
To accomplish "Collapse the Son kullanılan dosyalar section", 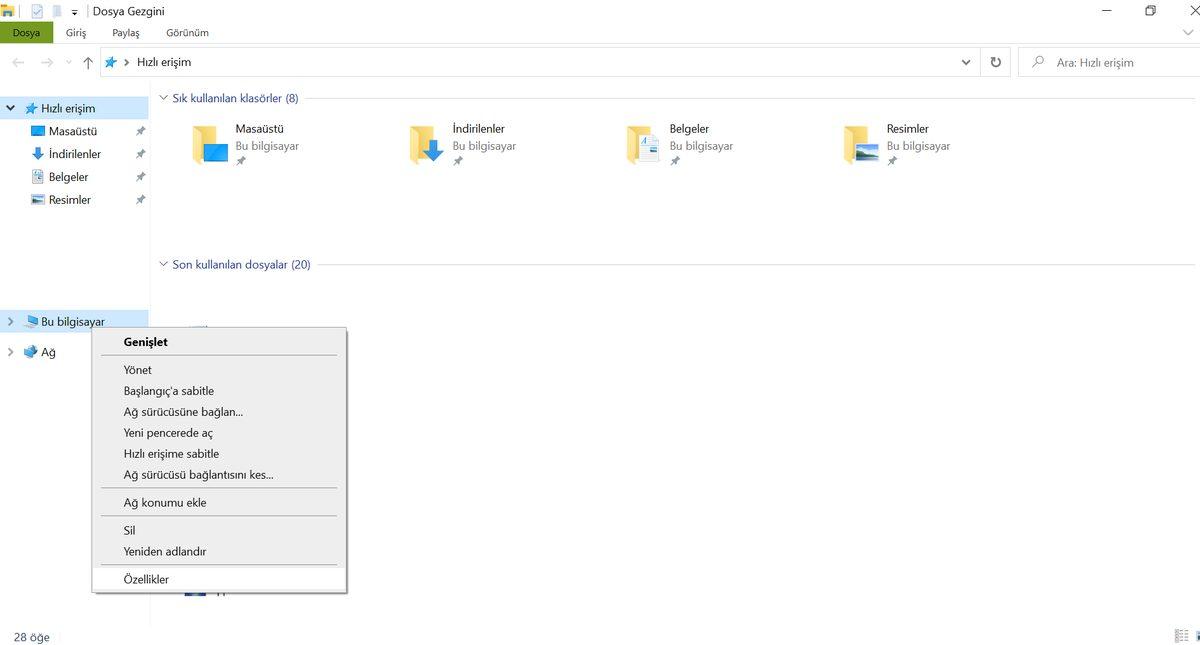I will 164,265.
